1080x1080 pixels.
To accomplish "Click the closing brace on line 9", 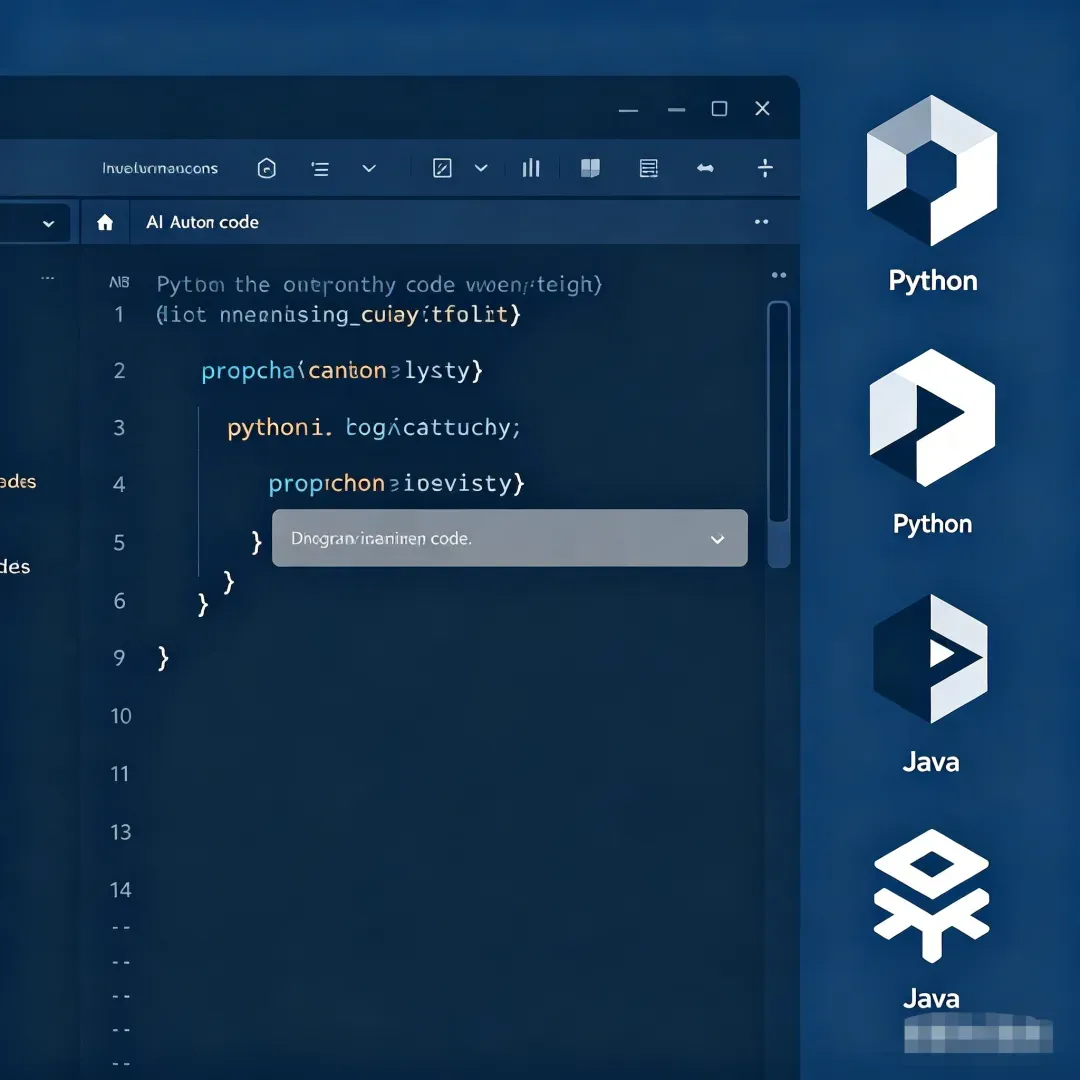I will click(163, 658).
